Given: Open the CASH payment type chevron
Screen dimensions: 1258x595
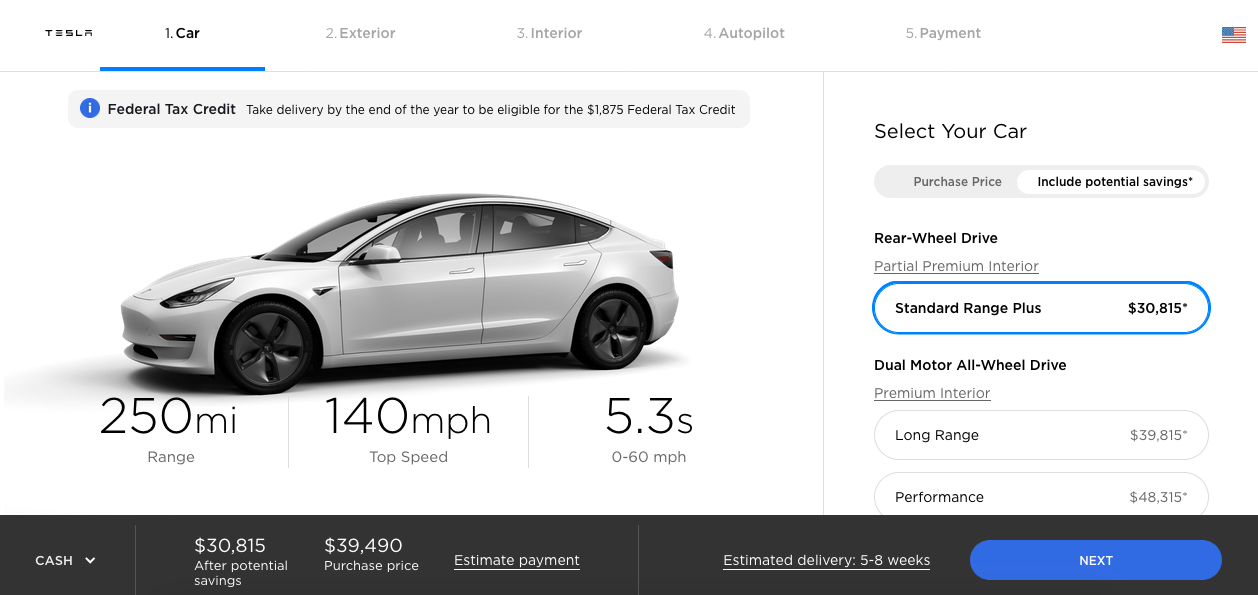Looking at the screenshot, I should [91, 560].
